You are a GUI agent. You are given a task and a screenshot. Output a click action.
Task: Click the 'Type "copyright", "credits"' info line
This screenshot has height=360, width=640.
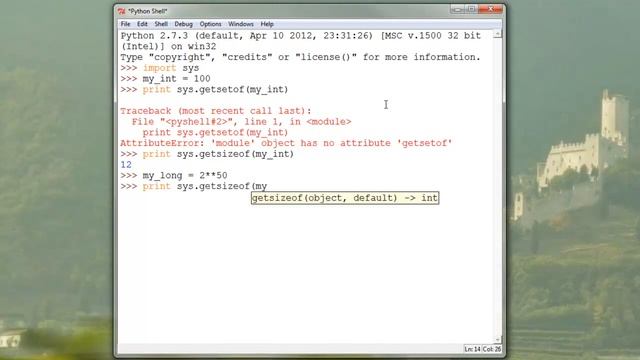pyautogui.click(x=300, y=57)
